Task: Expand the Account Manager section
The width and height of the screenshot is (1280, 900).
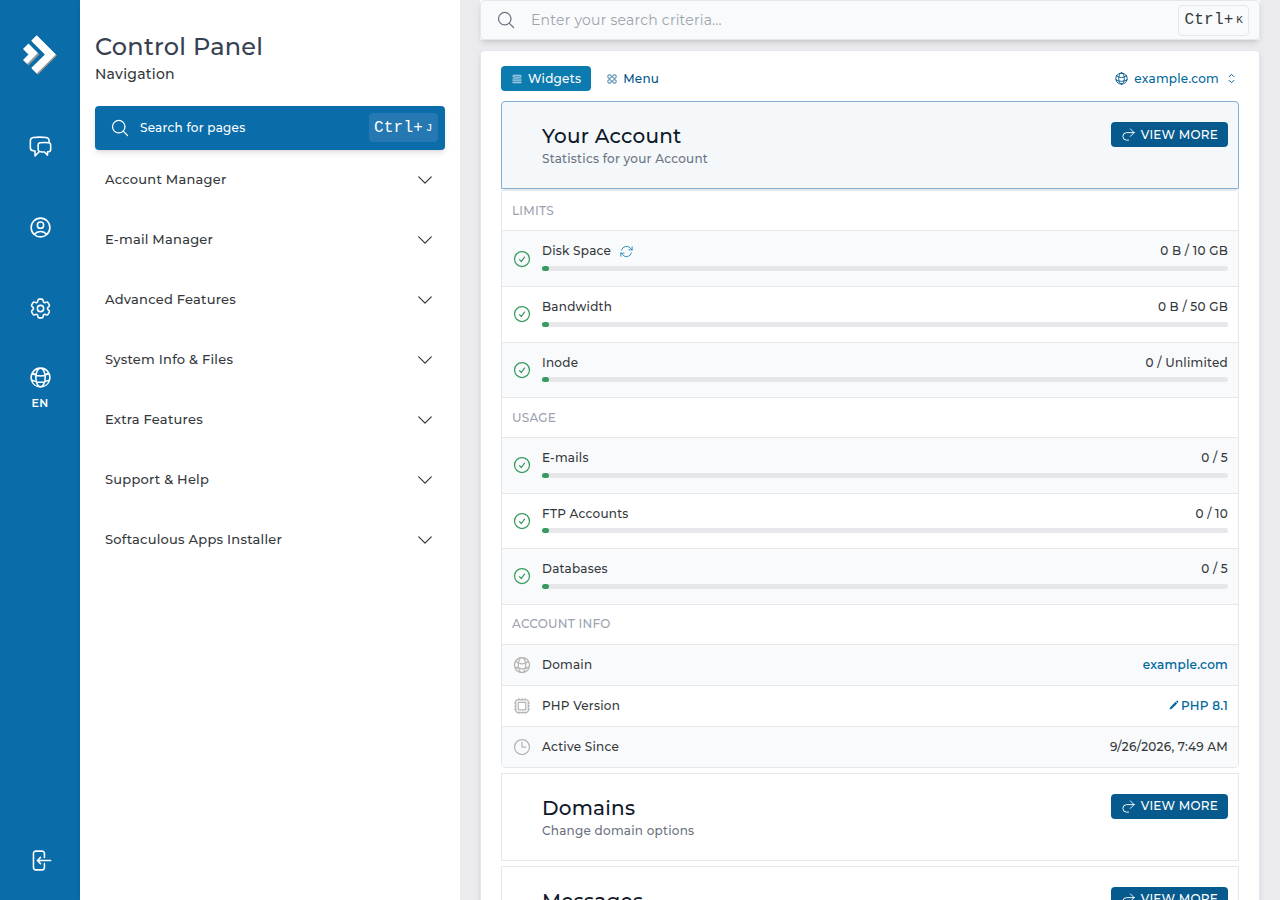Action: tap(270, 180)
